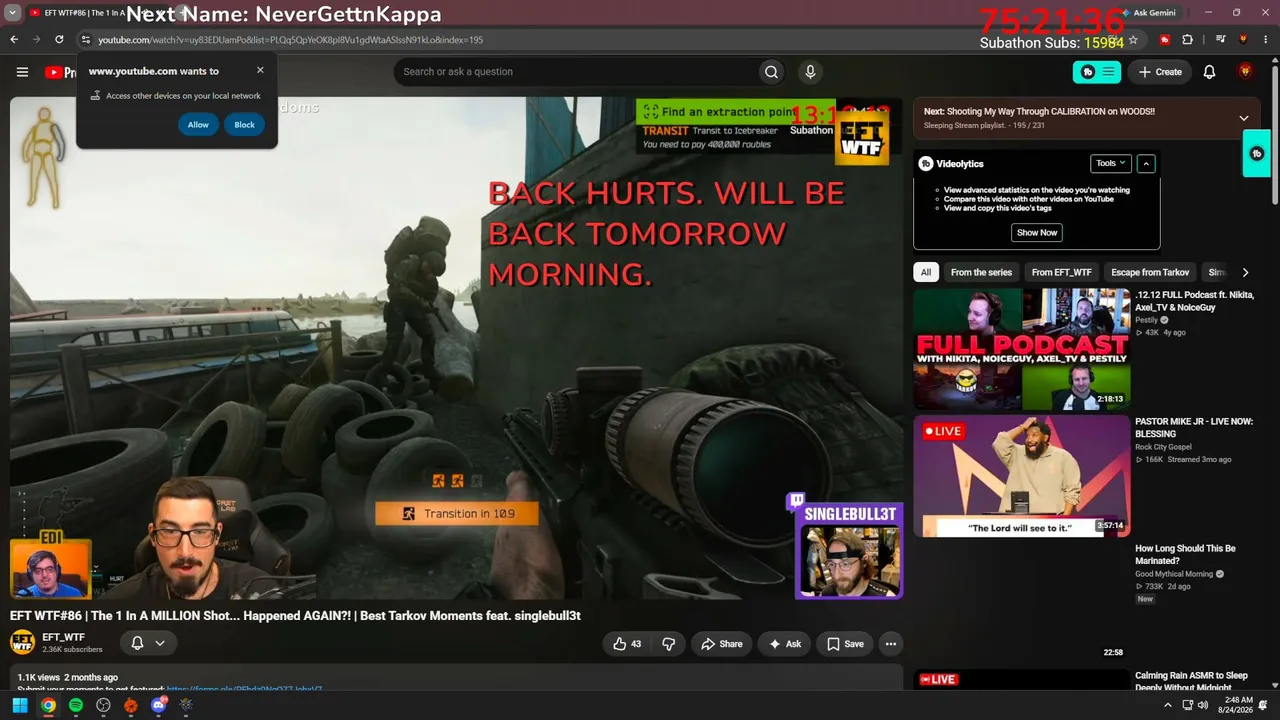The height and width of the screenshot is (720, 1280).
Task: Like the video with thumbs up
Action: [627, 644]
